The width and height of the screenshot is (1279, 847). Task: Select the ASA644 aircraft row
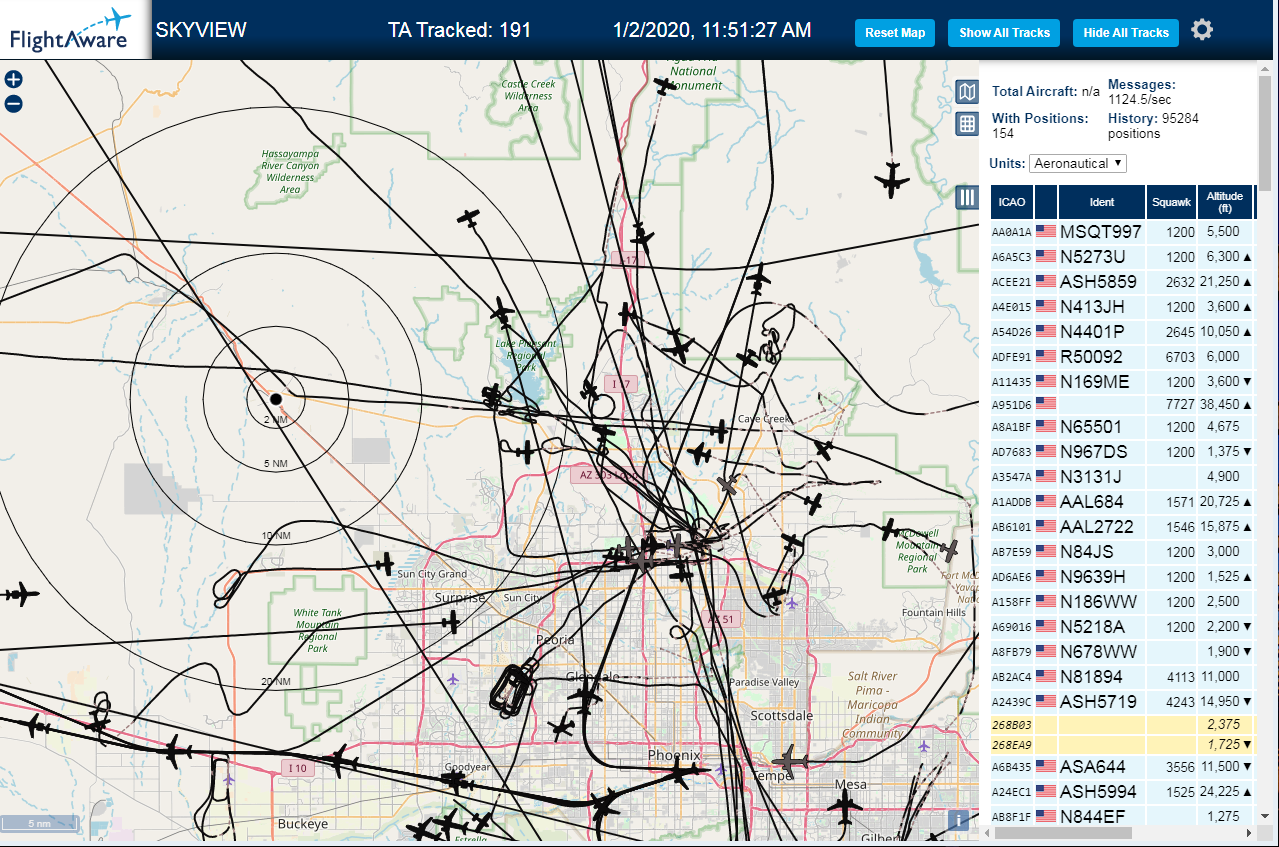pos(1122,767)
